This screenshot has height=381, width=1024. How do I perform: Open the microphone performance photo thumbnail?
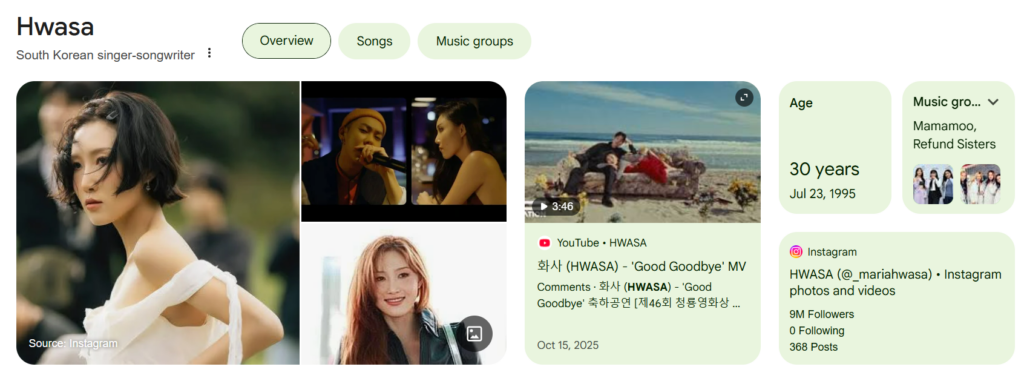404,151
